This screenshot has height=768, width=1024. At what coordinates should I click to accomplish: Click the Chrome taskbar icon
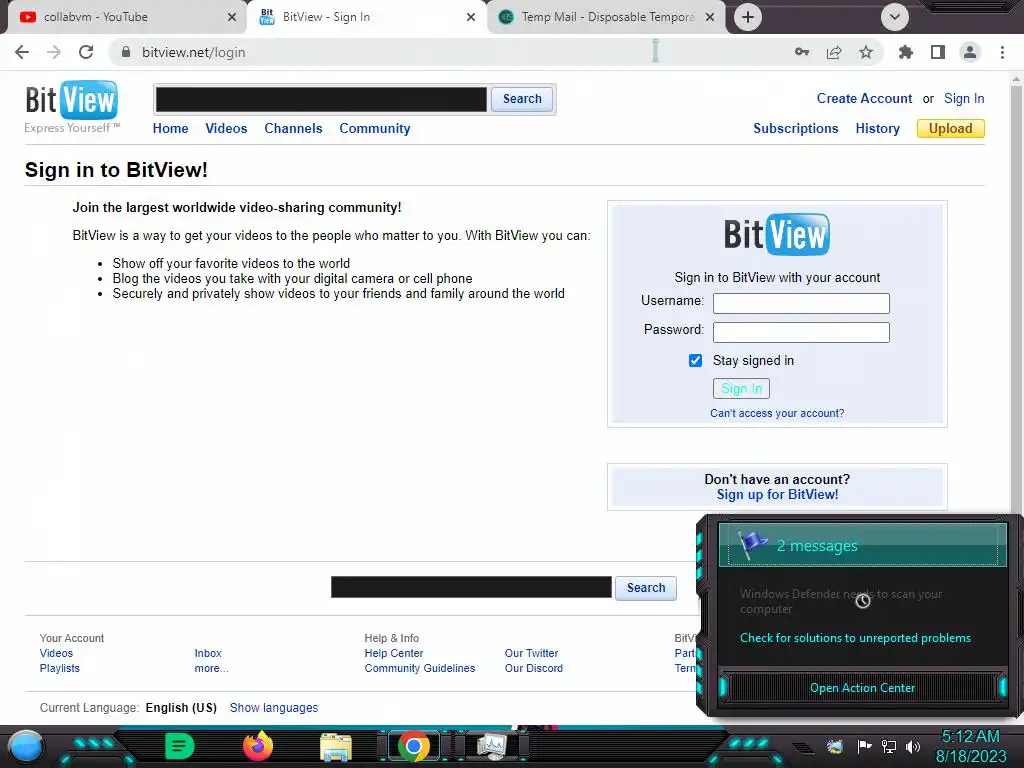[413, 746]
